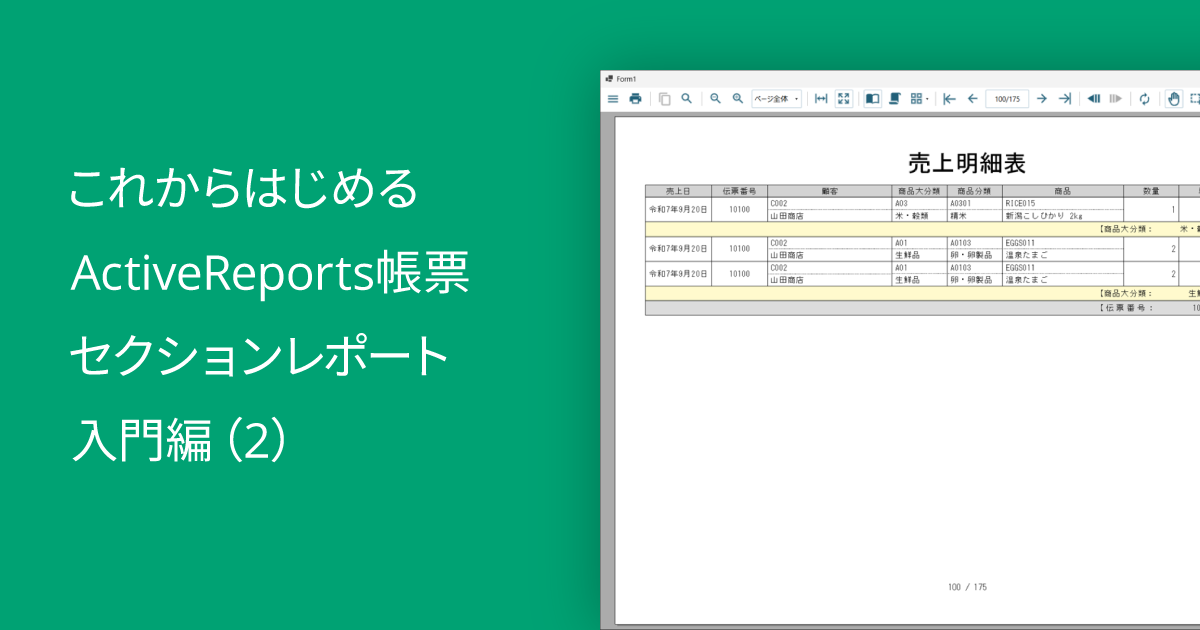Select the Fit width icon

pyautogui.click(x=821, y=98)
